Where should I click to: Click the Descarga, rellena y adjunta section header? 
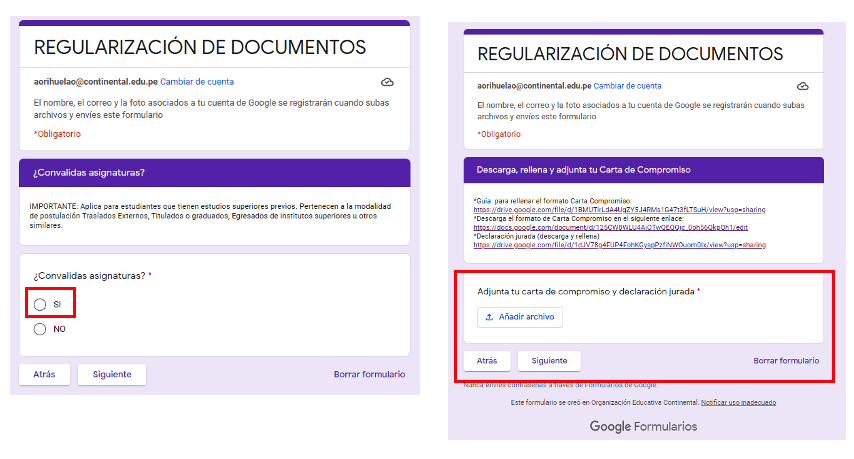pos(642,170)
